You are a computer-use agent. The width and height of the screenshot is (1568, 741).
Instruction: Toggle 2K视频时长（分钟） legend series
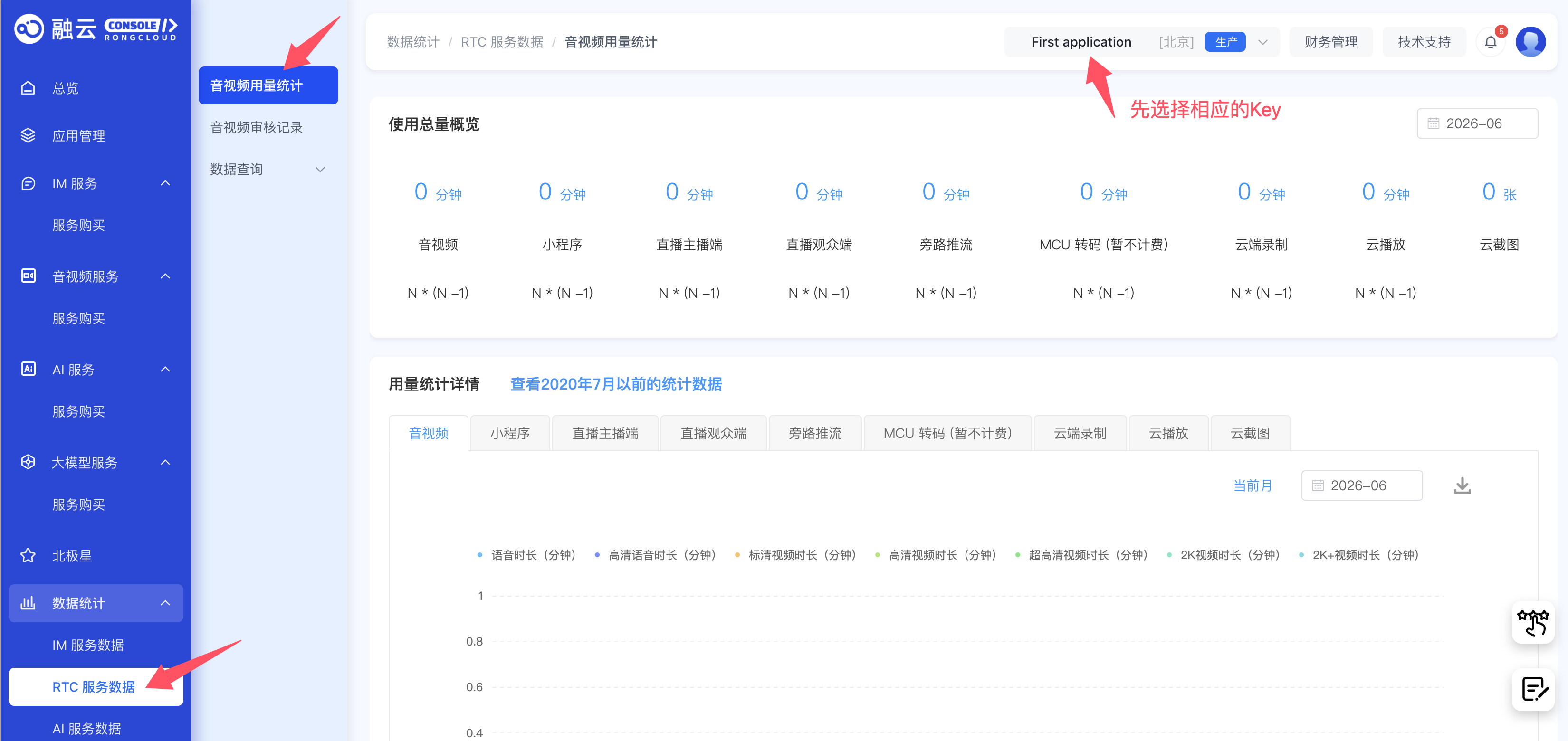coord(1224,555)
